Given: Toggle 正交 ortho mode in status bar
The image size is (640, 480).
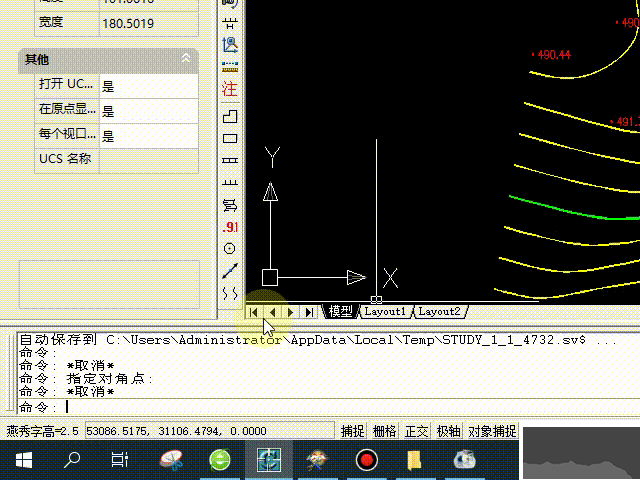Looking at the screenshot, I should (x=416, y=431).
